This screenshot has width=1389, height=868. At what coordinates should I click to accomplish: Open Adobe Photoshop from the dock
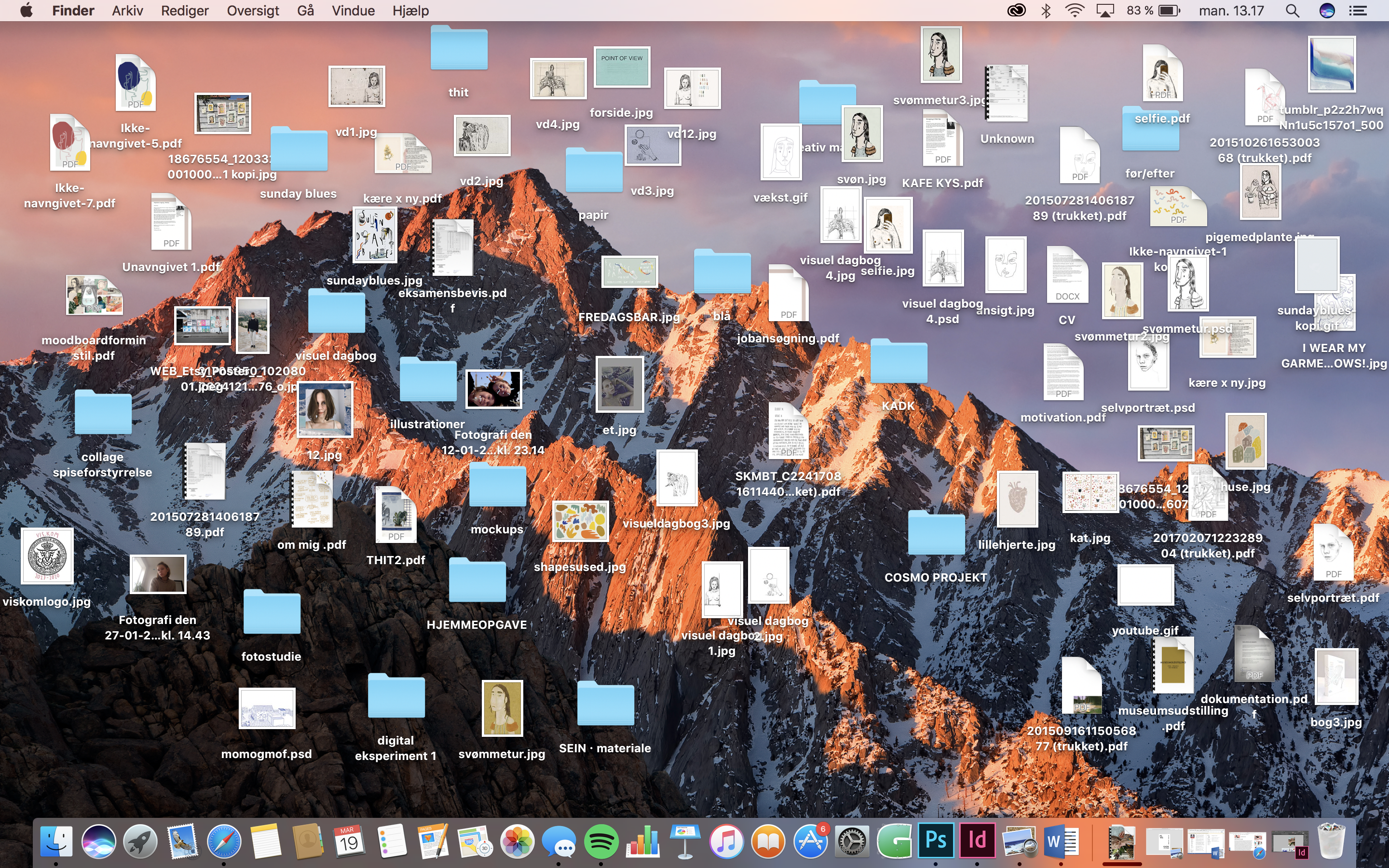click(935, 841)
